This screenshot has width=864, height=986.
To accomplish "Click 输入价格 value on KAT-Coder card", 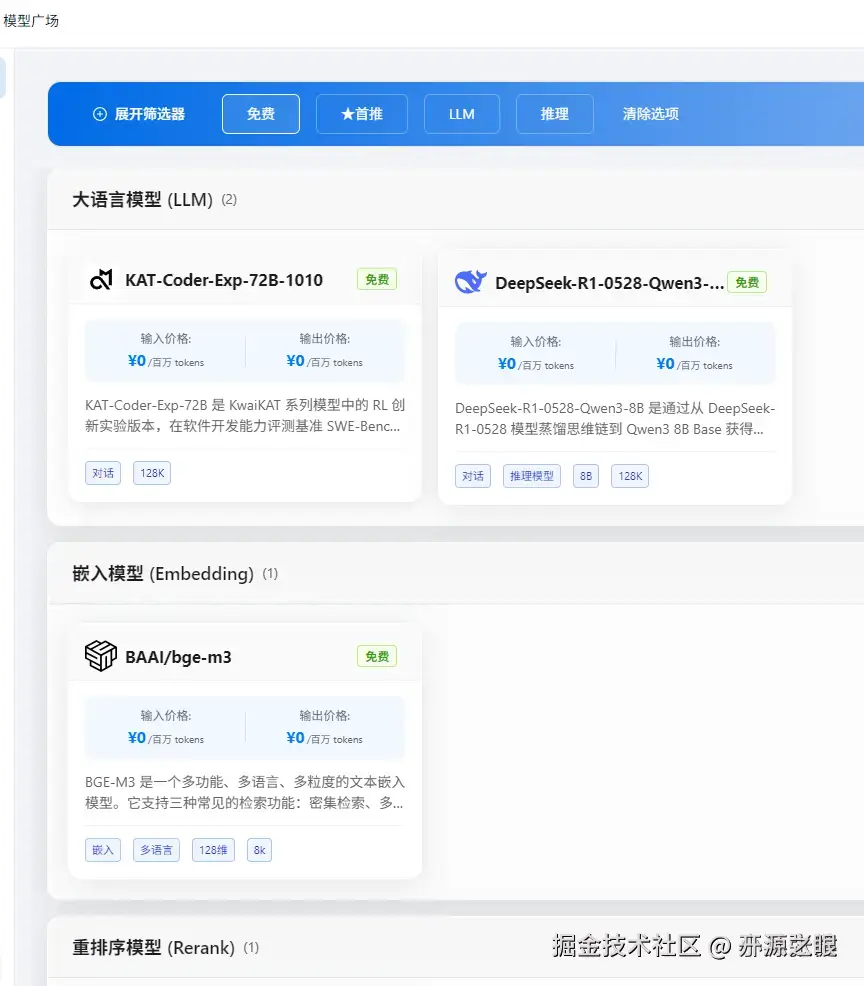I will [166, 361].
